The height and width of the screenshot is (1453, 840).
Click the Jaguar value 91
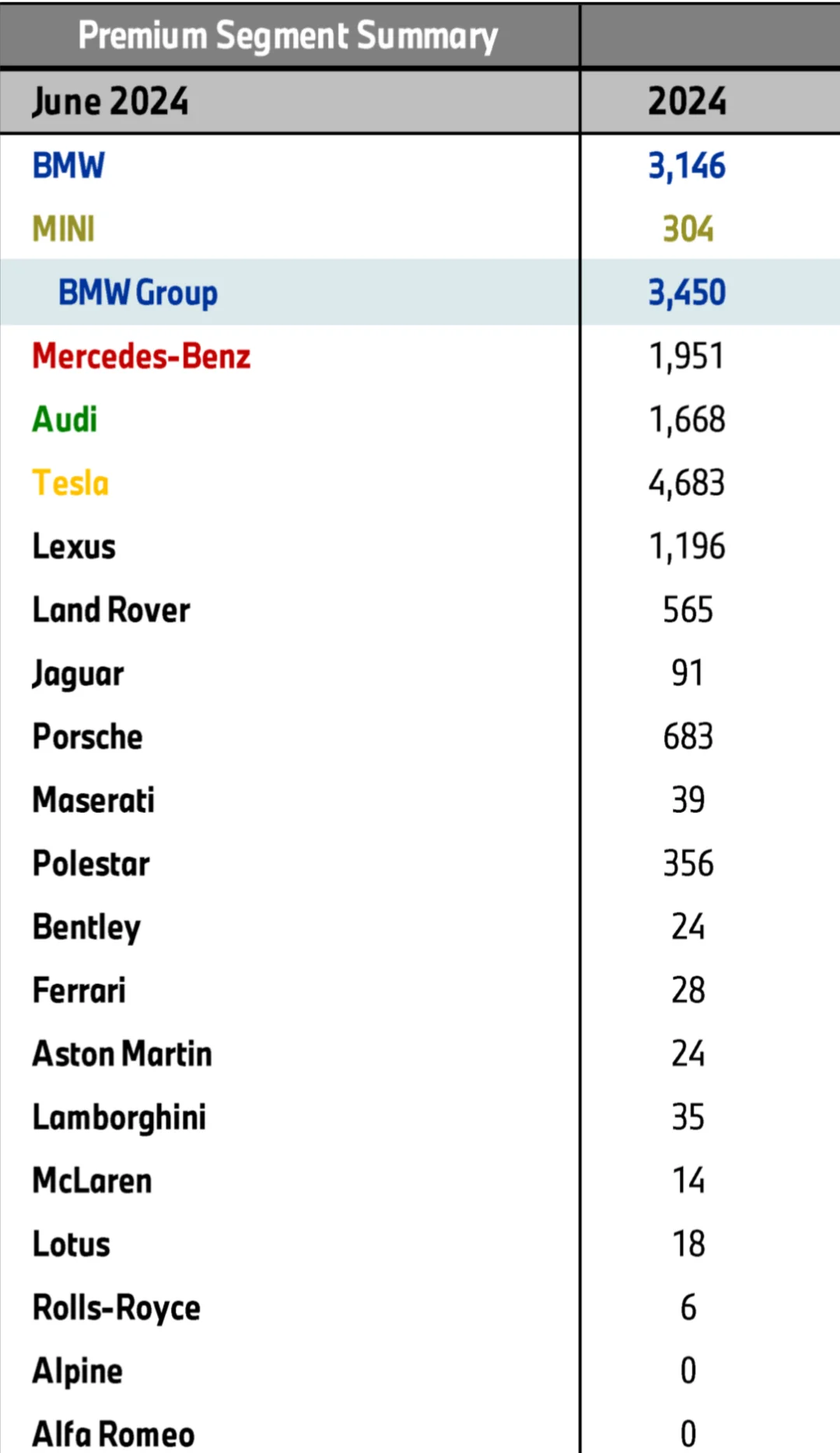click(x=688, y=674)
